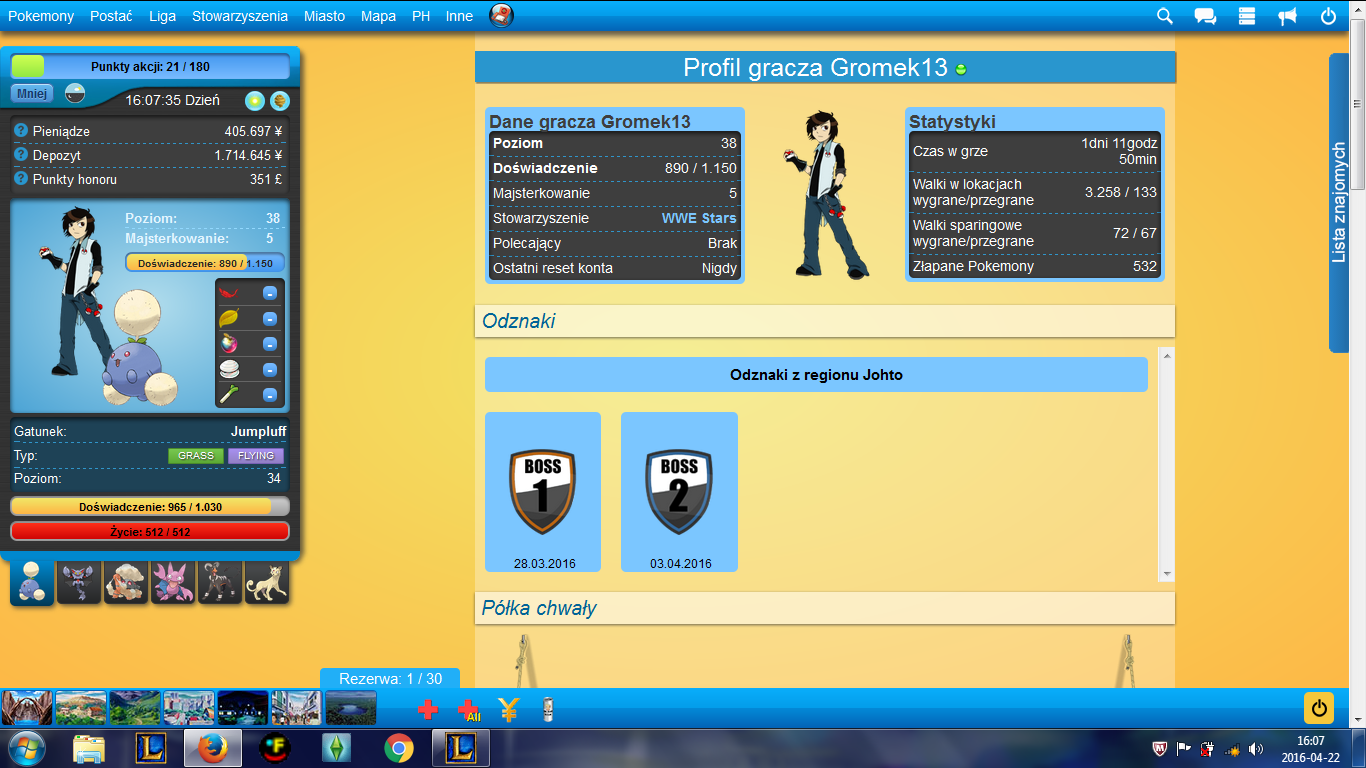Open the Miasto menu
This screenshot has height=768, width=1366.
tap(324, 16)
